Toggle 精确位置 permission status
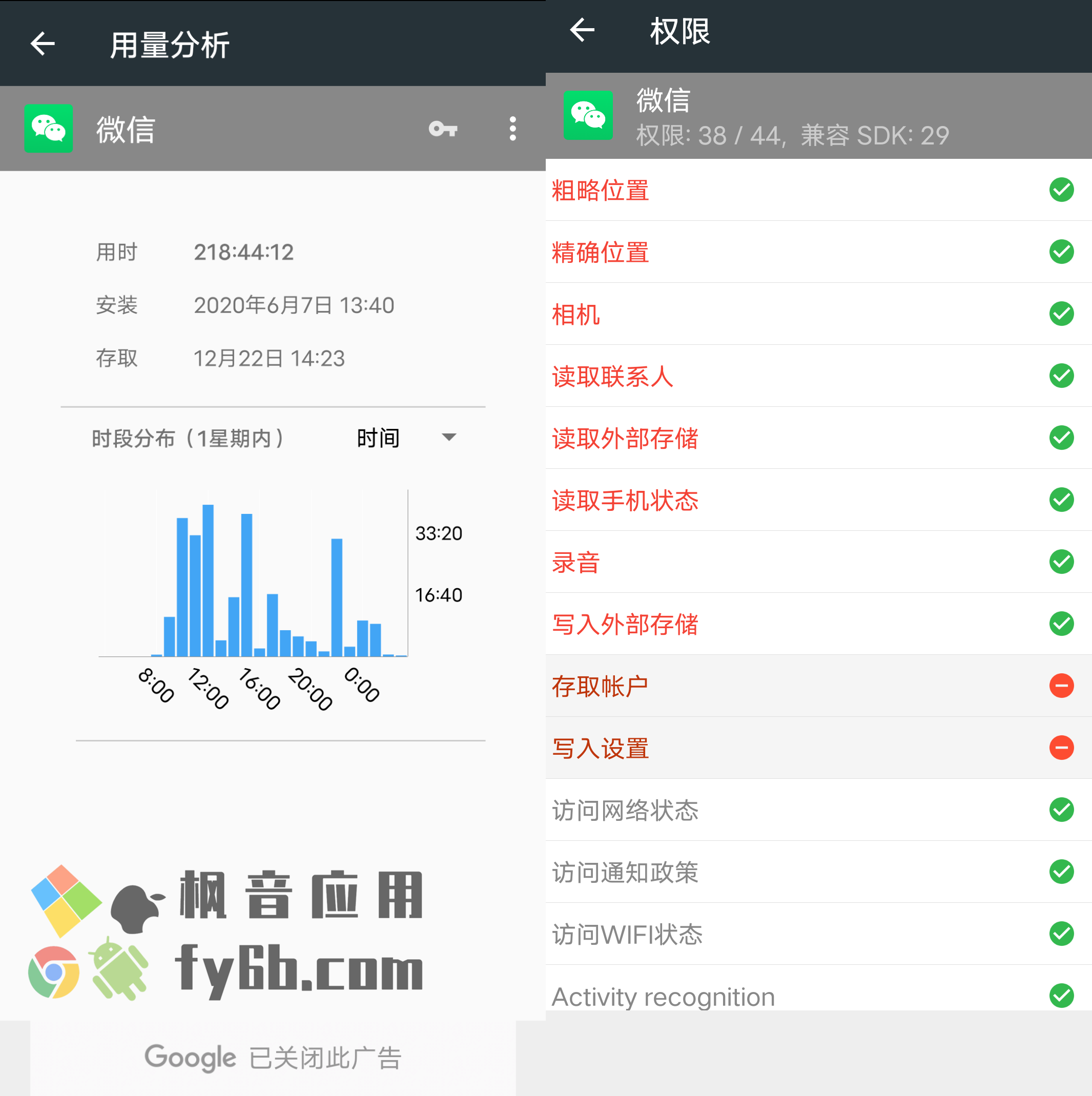Image resolution: width=1092 pixels, height=1096 pixels. [x=1061, y=251]
